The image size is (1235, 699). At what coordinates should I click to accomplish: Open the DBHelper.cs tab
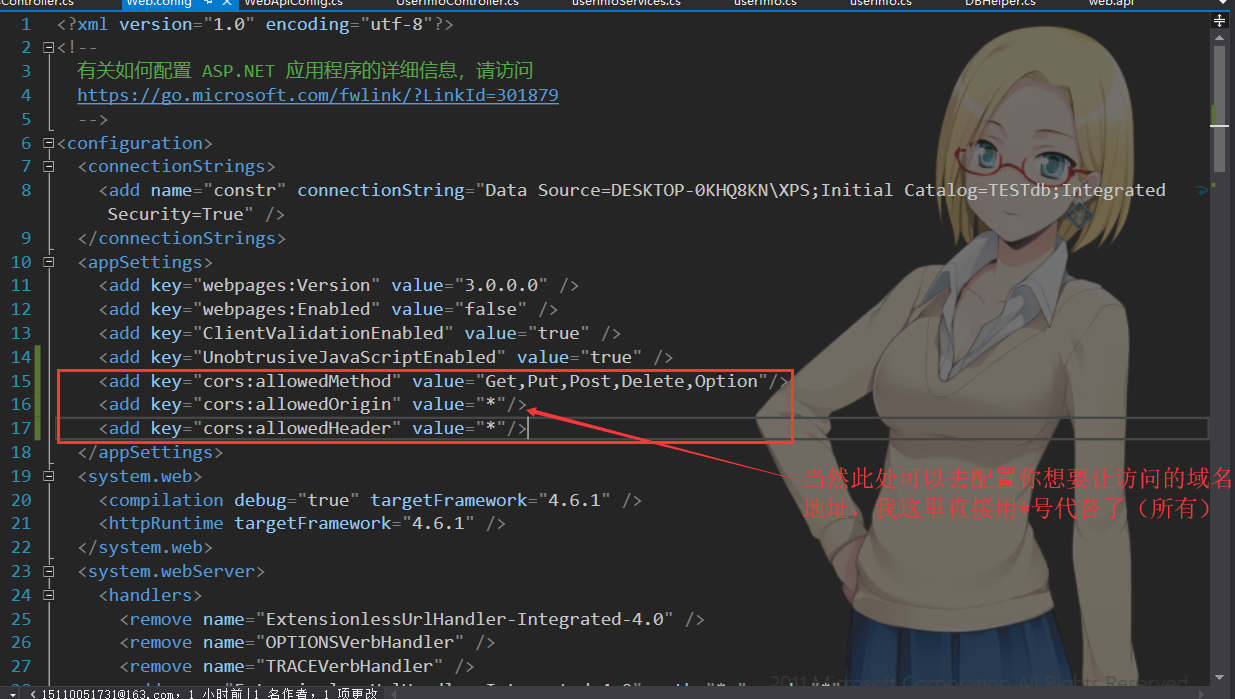pyautogui.click(x=1001, y=4)
